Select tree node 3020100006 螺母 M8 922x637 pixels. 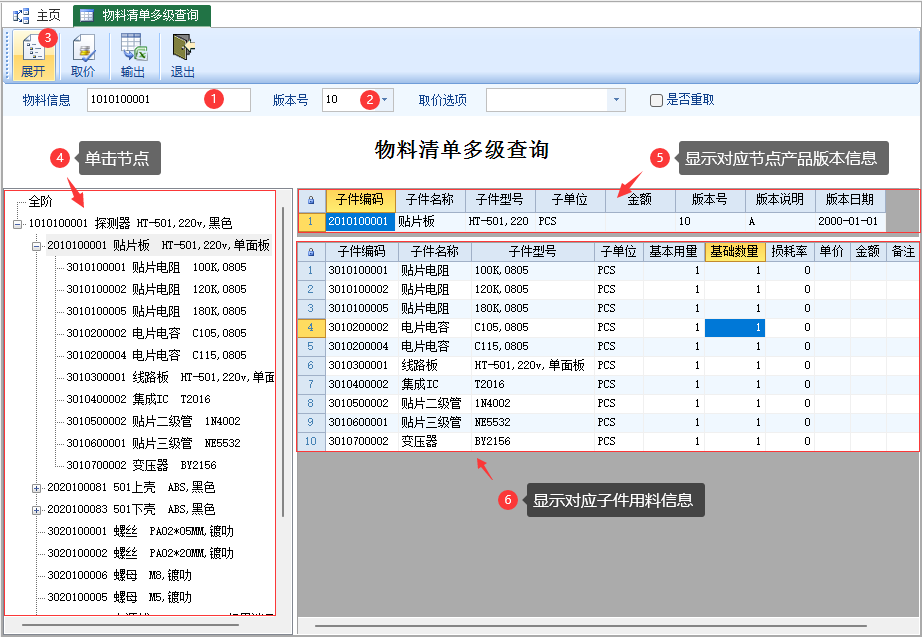click(x=119, y=575)
